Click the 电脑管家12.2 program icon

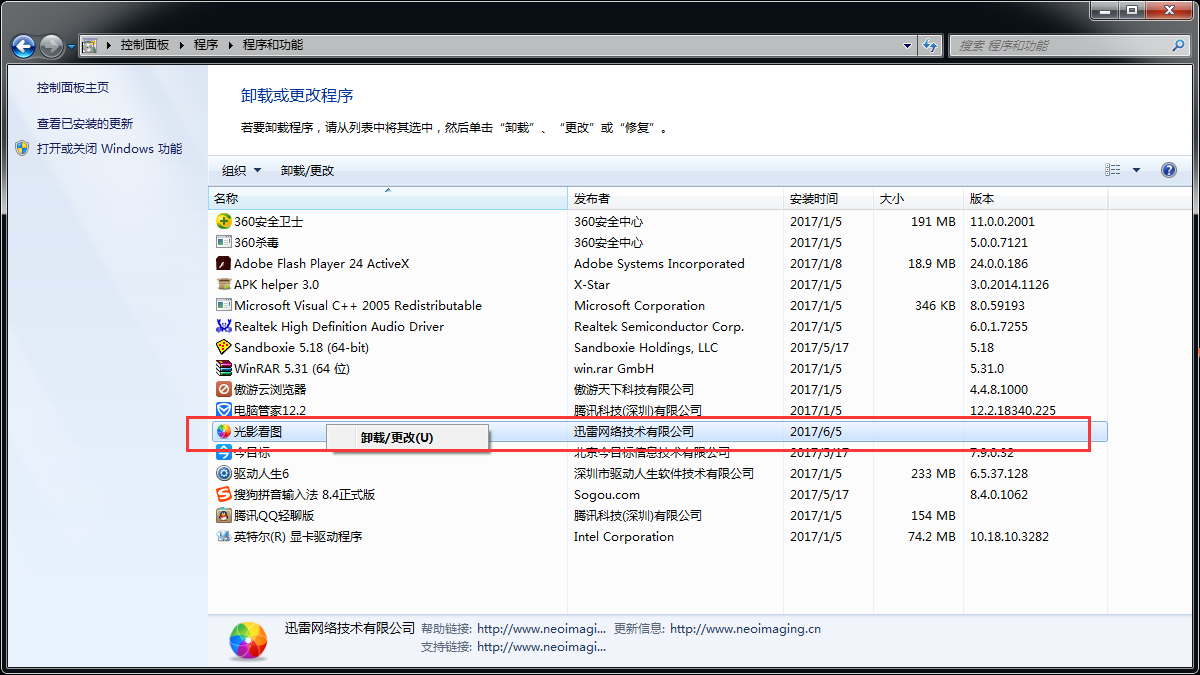(x=222, y=410)
